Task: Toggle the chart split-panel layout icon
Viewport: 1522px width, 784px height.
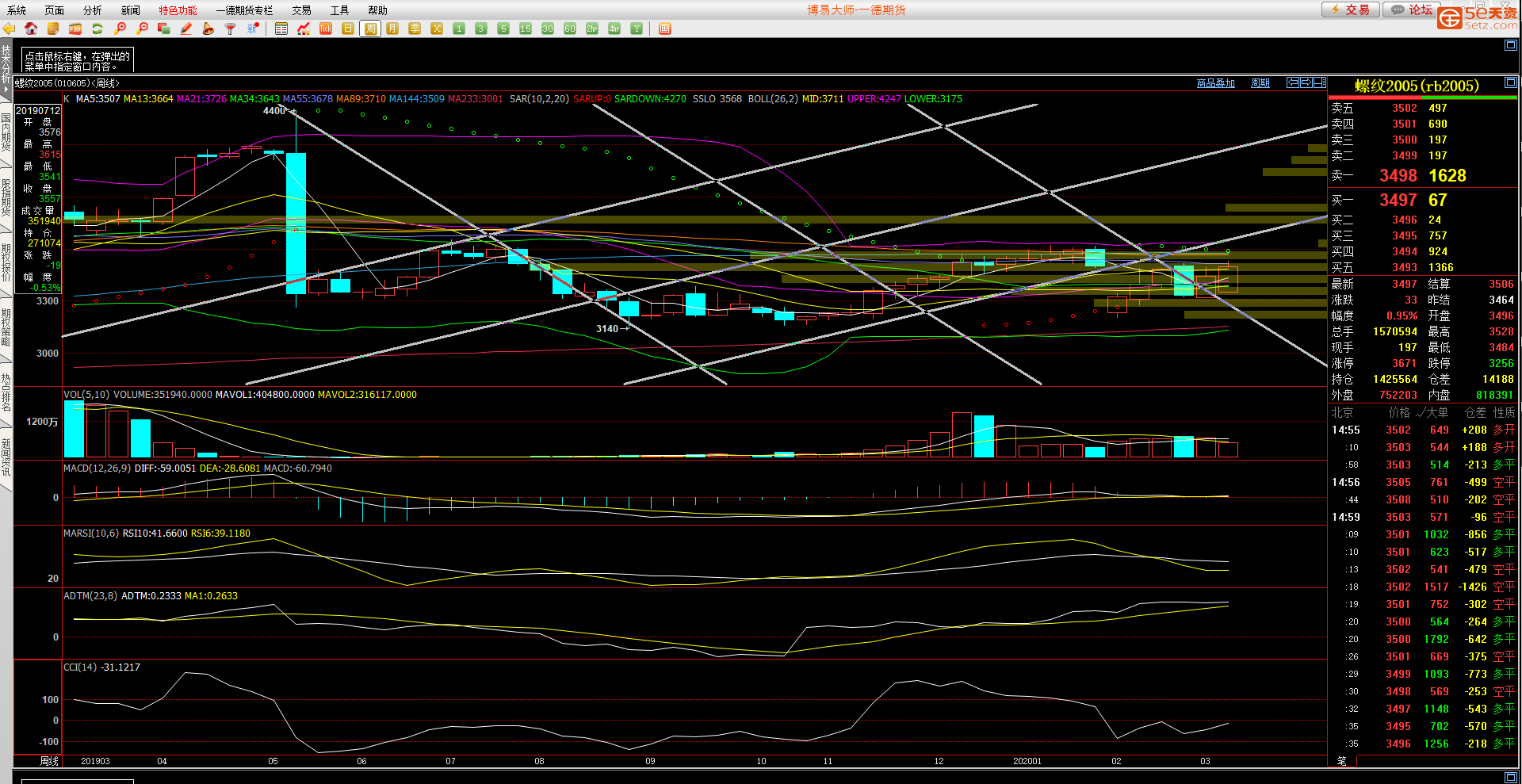Action: [x=1320, y=82]
